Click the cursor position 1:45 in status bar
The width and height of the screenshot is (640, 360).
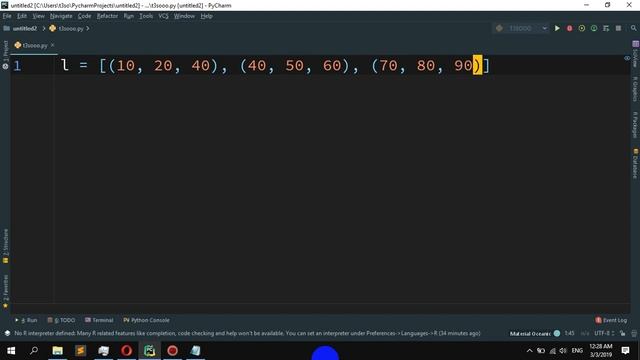pos(569,333)
